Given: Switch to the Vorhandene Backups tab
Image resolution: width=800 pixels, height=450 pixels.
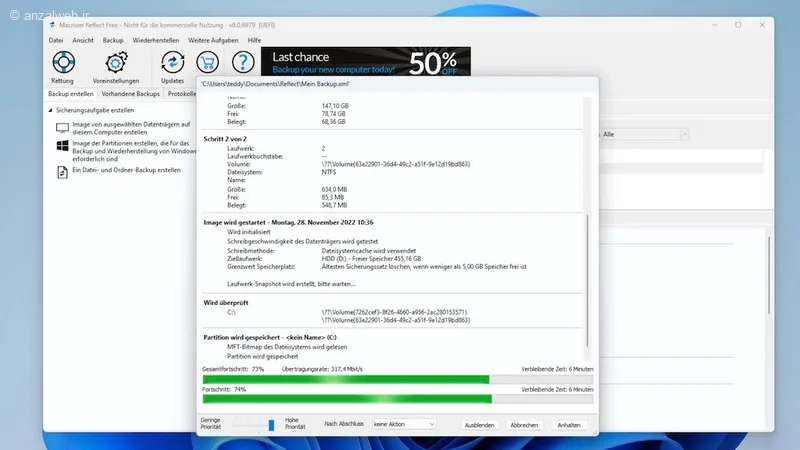Looking at the screenshot, I should pyautogui.click(x=131, y=94).
